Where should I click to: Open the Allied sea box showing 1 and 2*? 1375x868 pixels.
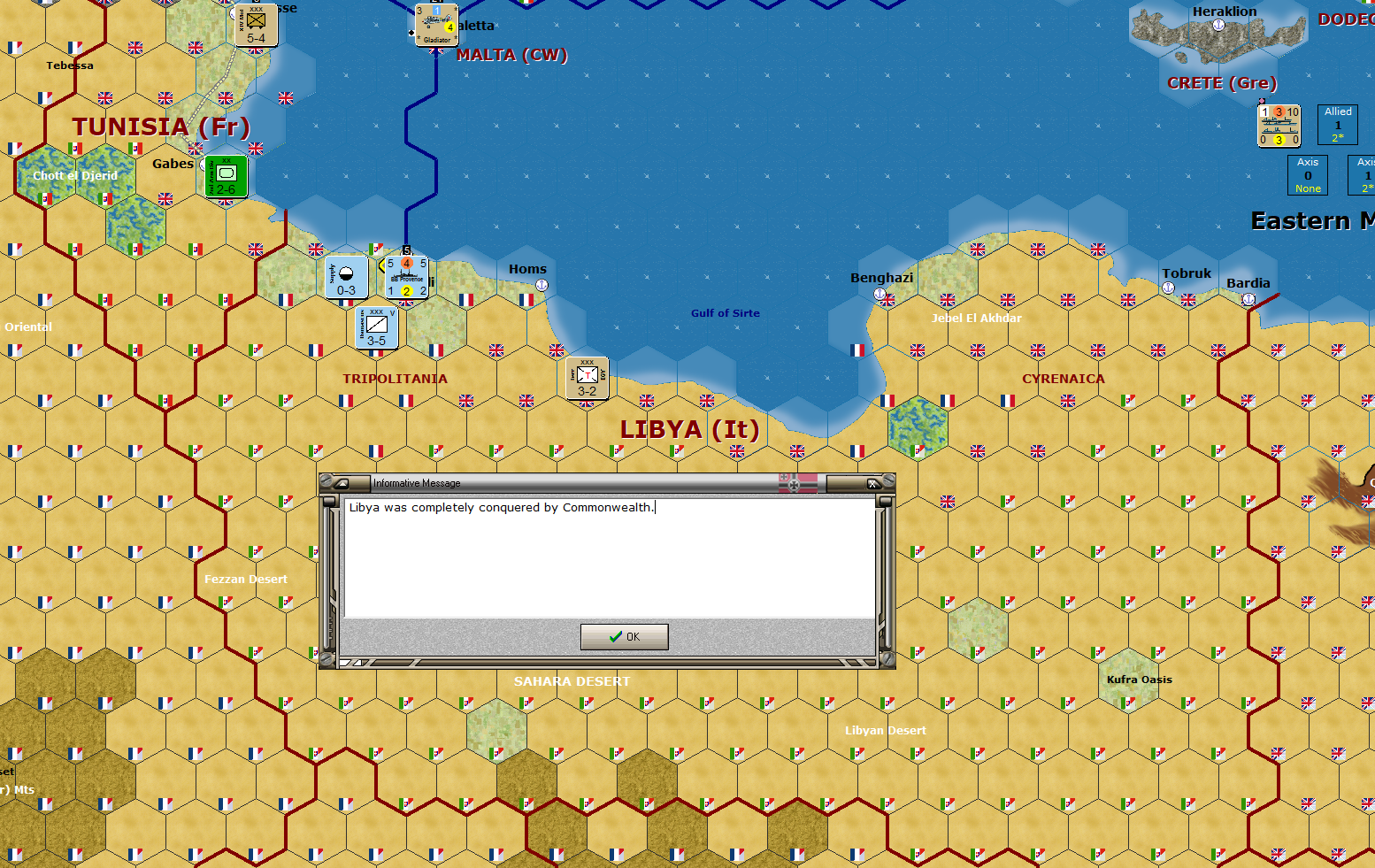1338,125
